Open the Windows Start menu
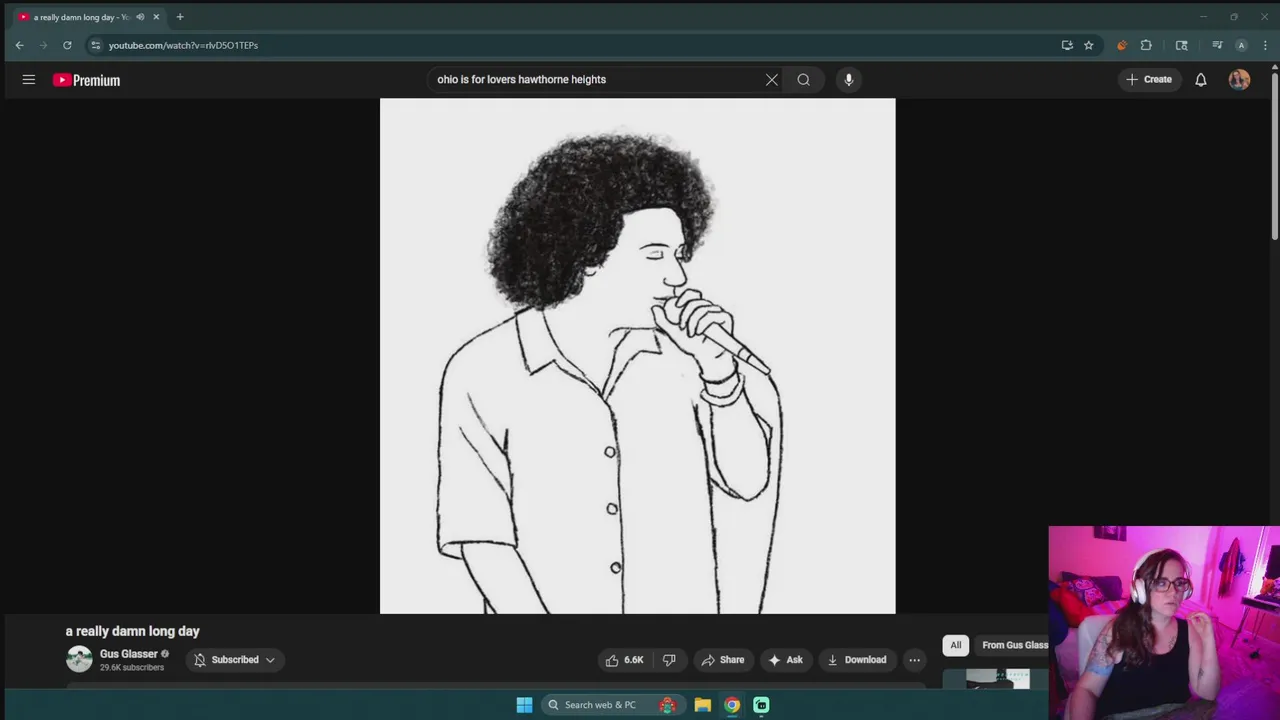This screenshot has height=720, width=1280. tap(524, 705)
